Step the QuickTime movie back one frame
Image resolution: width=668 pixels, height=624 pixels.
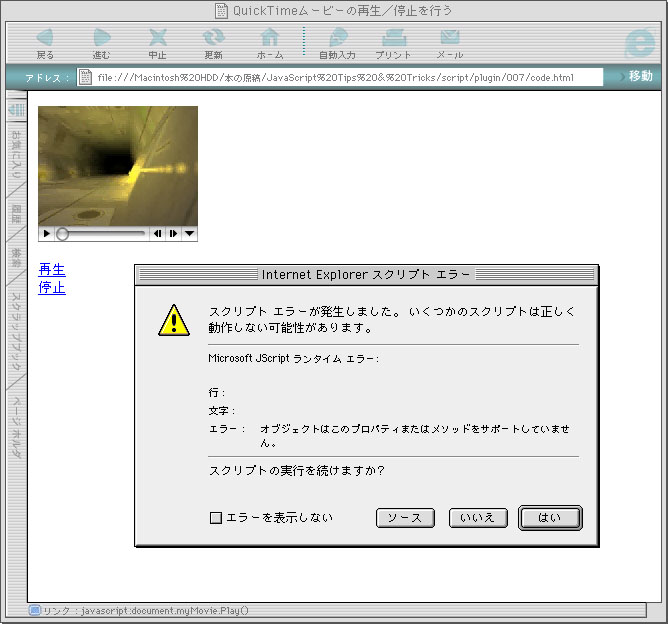tap(157, 233)
